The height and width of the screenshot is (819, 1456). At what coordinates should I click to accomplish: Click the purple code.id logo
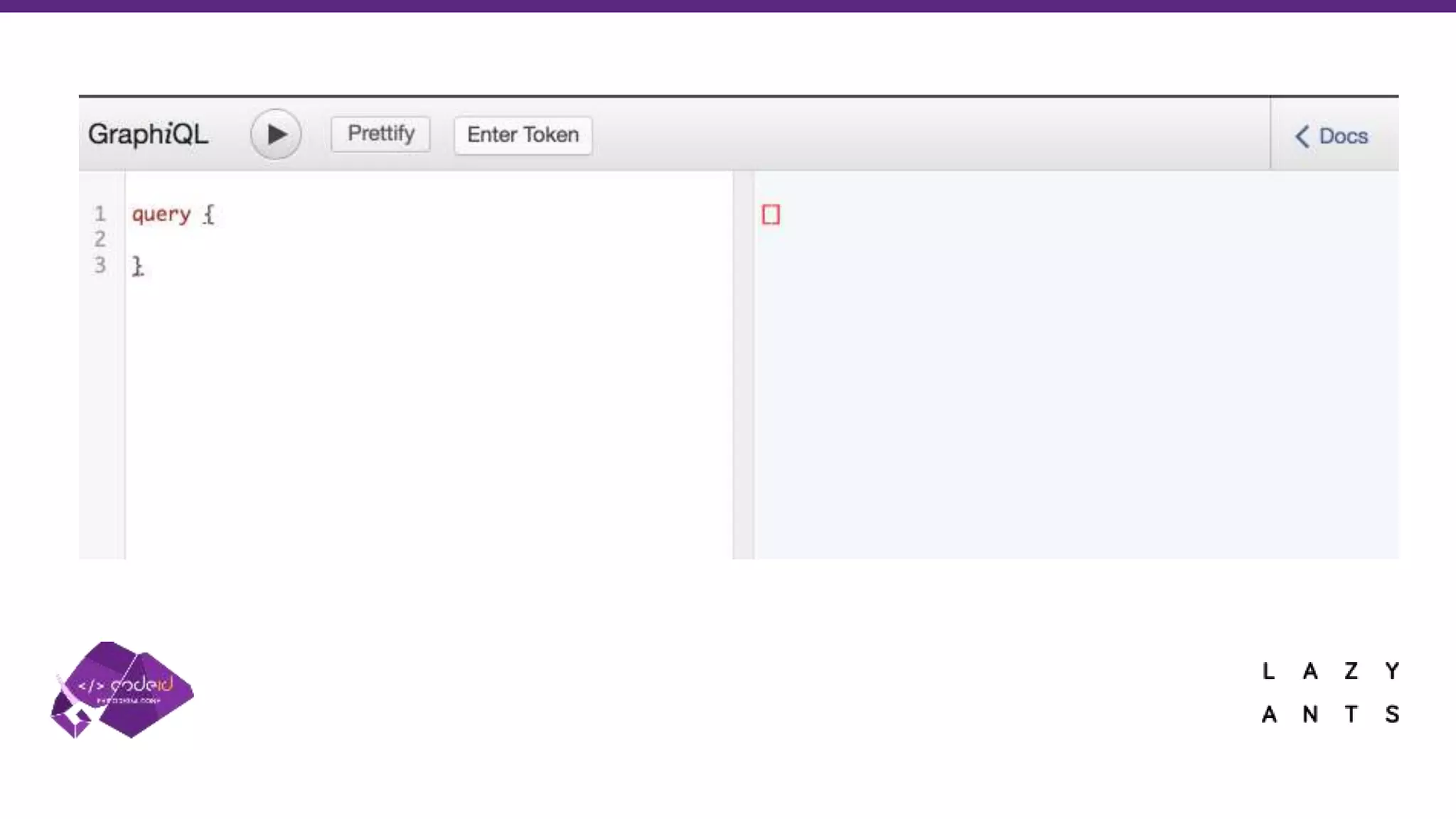click(x=122, y=690)
